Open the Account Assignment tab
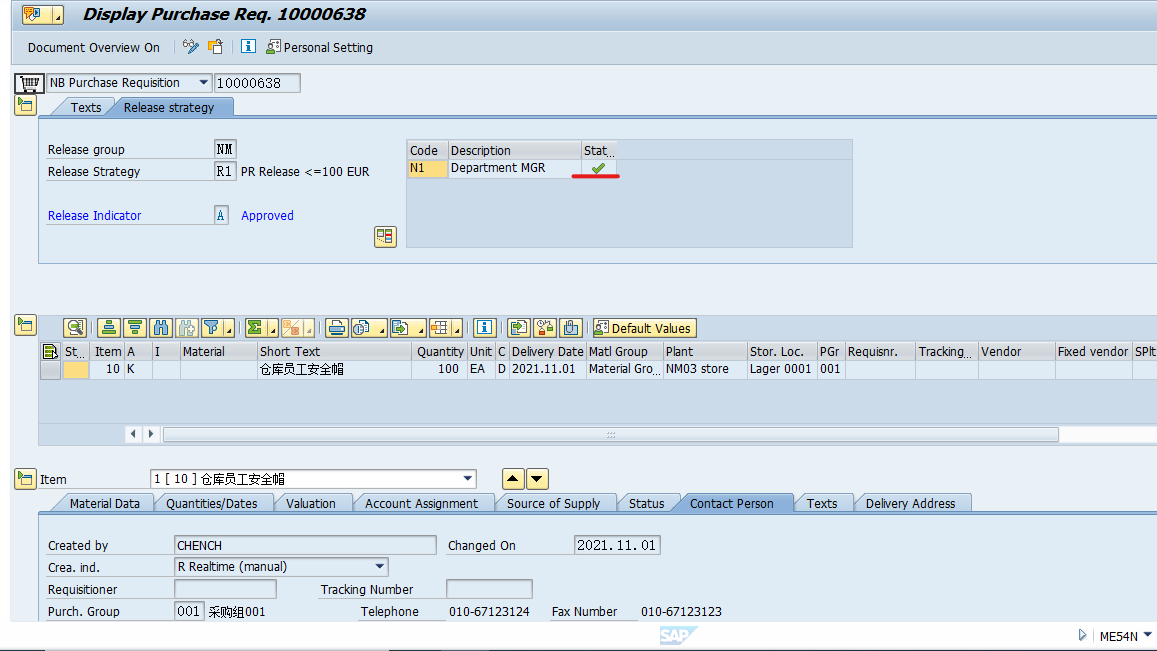 tap(421, 503)
